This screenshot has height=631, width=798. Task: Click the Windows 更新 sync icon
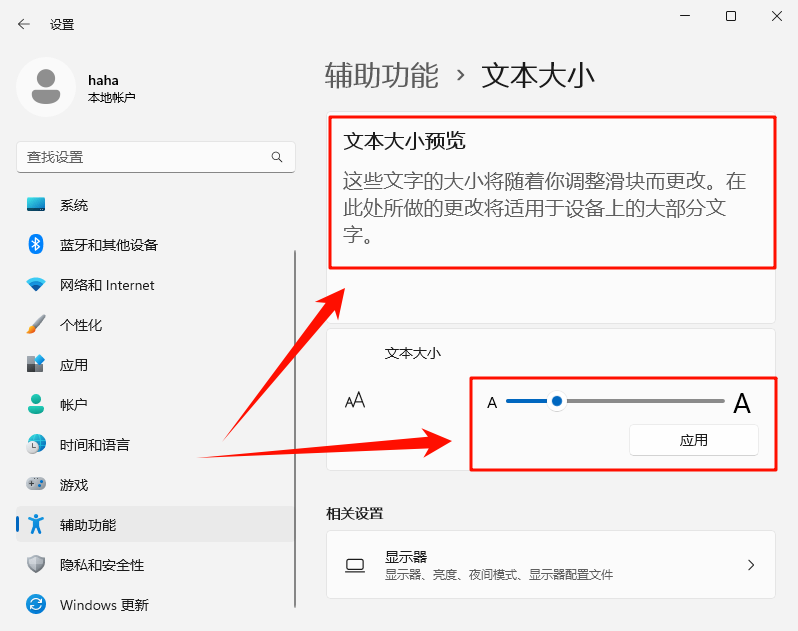(x=36, y=605)
